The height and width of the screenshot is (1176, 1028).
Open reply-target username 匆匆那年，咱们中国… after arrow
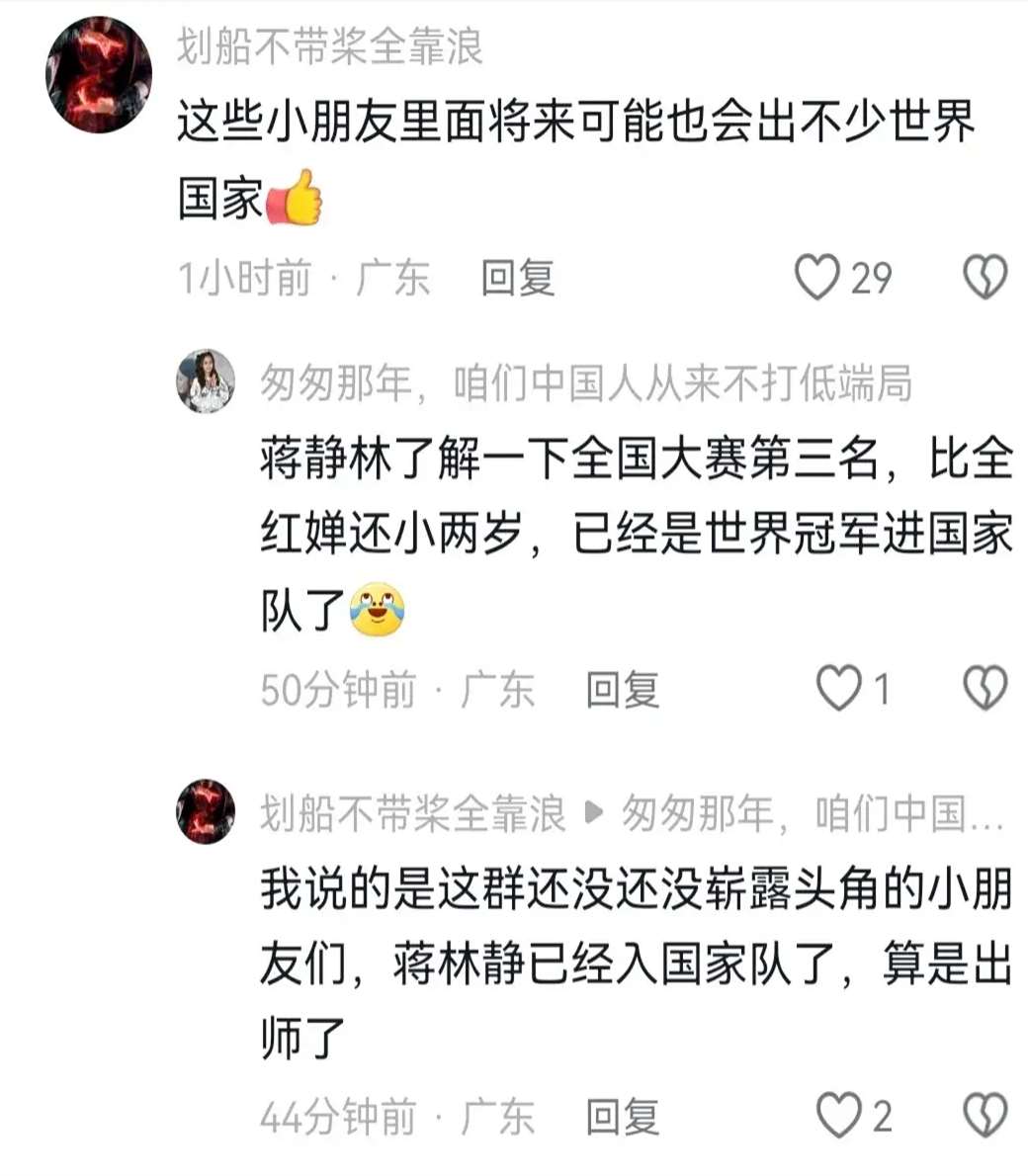pyautogui.click(x=814, y=813)
